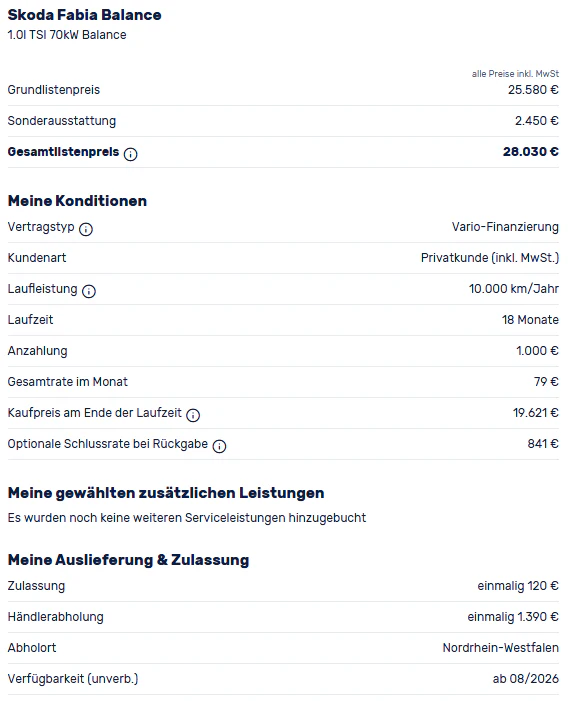Screen dimensions: 571x701
Task: Click the Händlerabholung einmalig 1.390 € value
Action: tap(513, 617)
